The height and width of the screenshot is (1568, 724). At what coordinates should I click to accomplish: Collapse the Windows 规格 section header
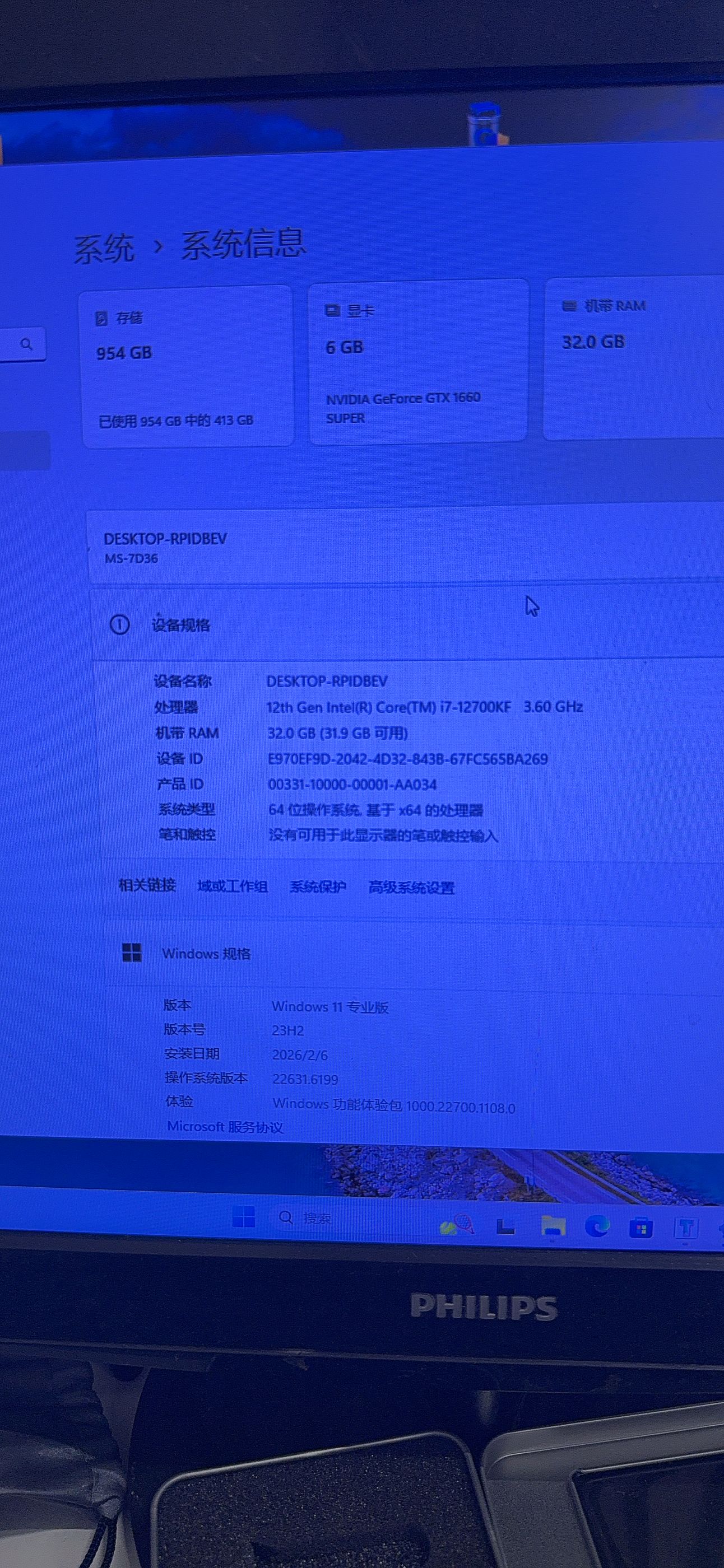(414, 954)
